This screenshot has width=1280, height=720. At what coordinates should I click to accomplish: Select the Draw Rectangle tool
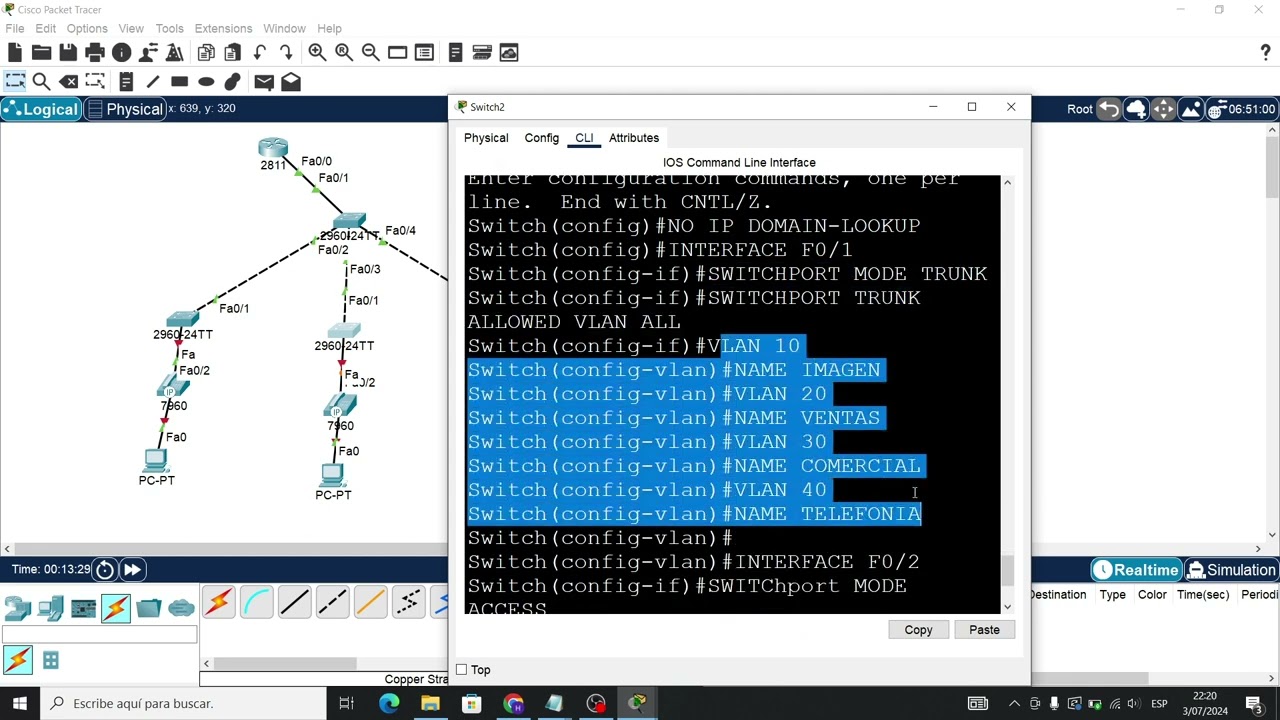pyautogui.click(x=179, y=81)
